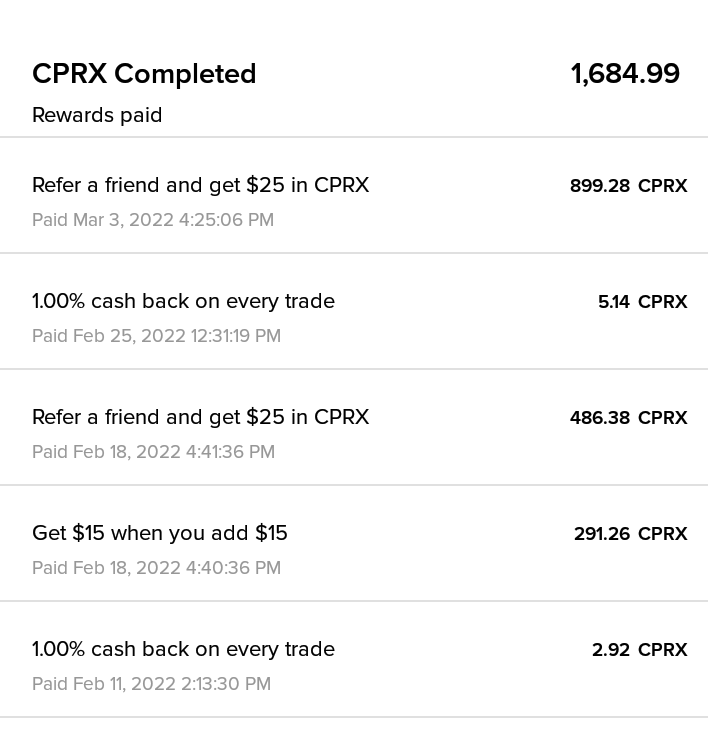Select the 5.14 CPRX amount
This screenshot has height=751, width=708.
642,302
